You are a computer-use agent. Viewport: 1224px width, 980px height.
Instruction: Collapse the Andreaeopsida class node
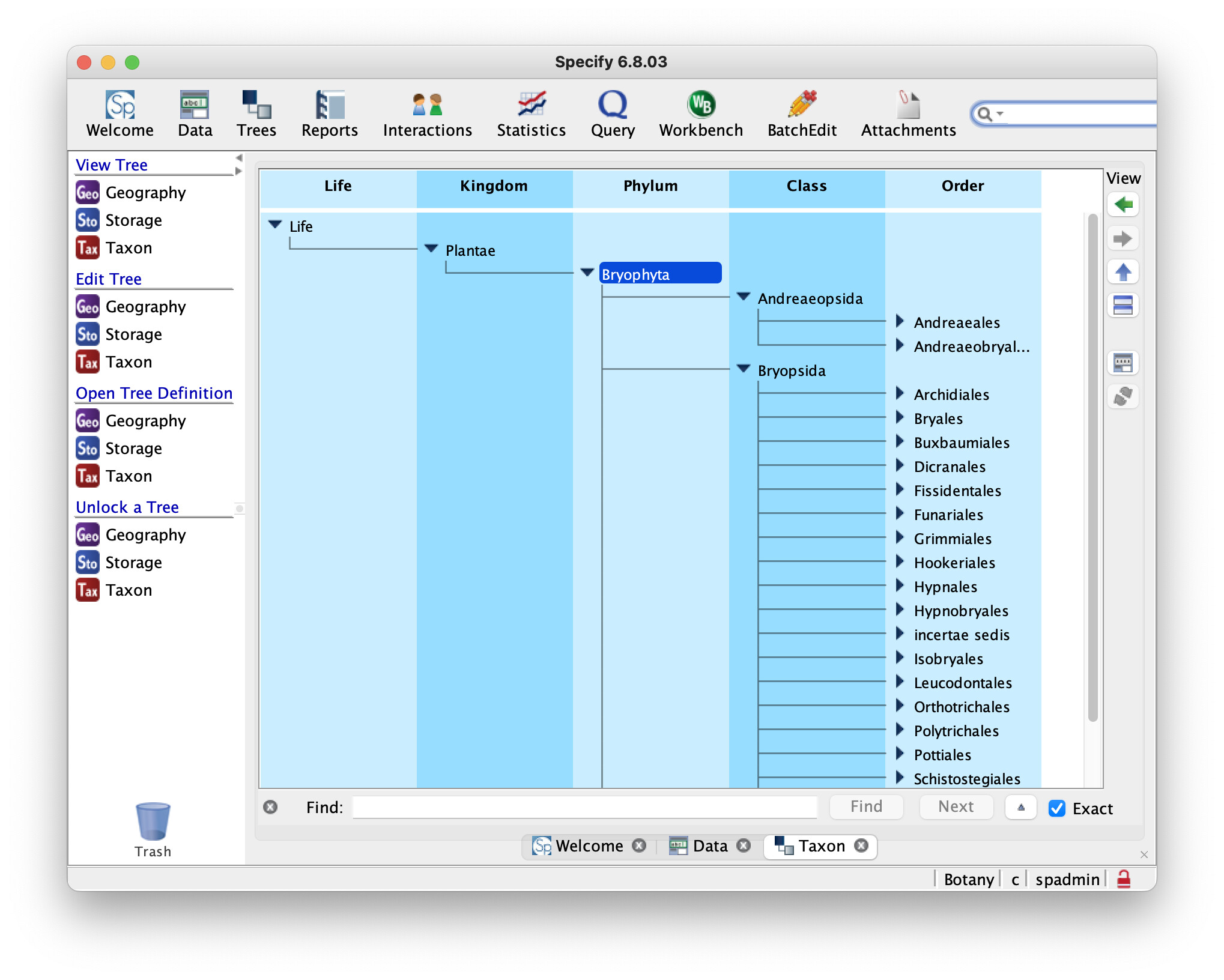(744, 297)
